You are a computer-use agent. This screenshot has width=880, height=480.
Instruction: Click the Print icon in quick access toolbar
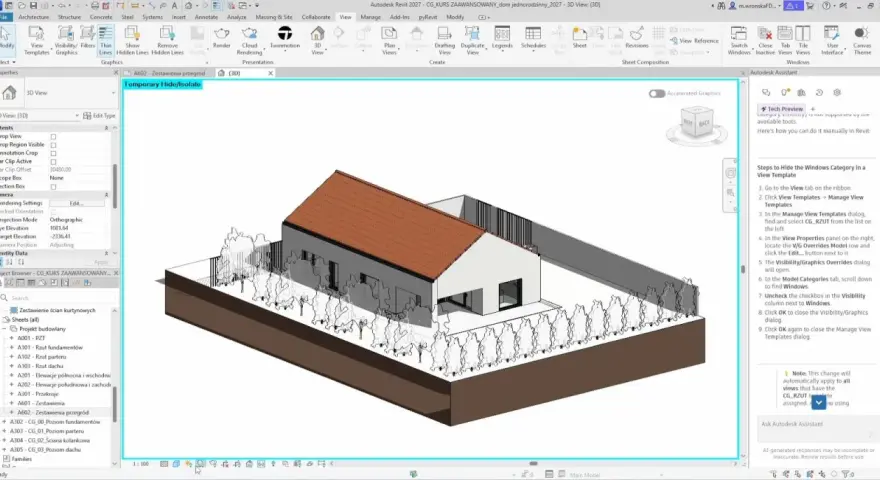coord(95,6)
